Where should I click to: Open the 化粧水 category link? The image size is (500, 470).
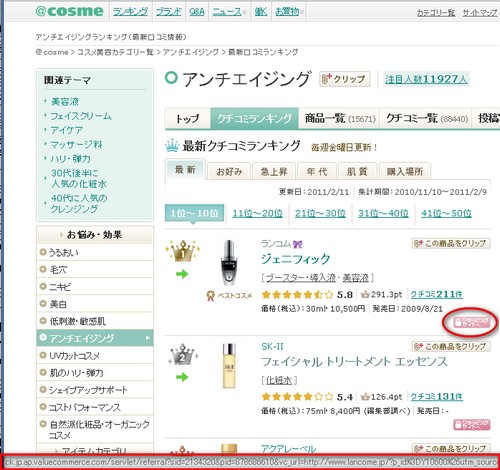click(279, 380)
